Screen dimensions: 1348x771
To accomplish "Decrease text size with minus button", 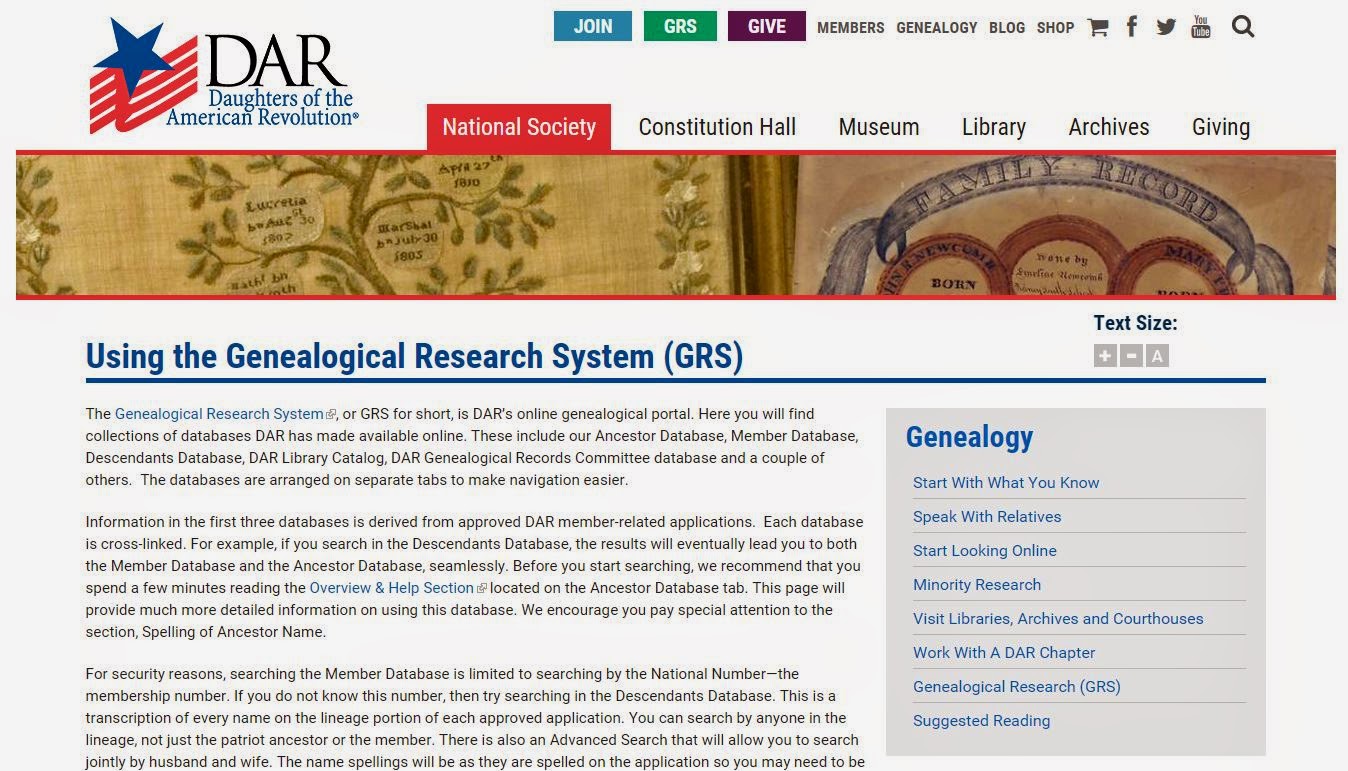I will click(x=1131, y=356).
